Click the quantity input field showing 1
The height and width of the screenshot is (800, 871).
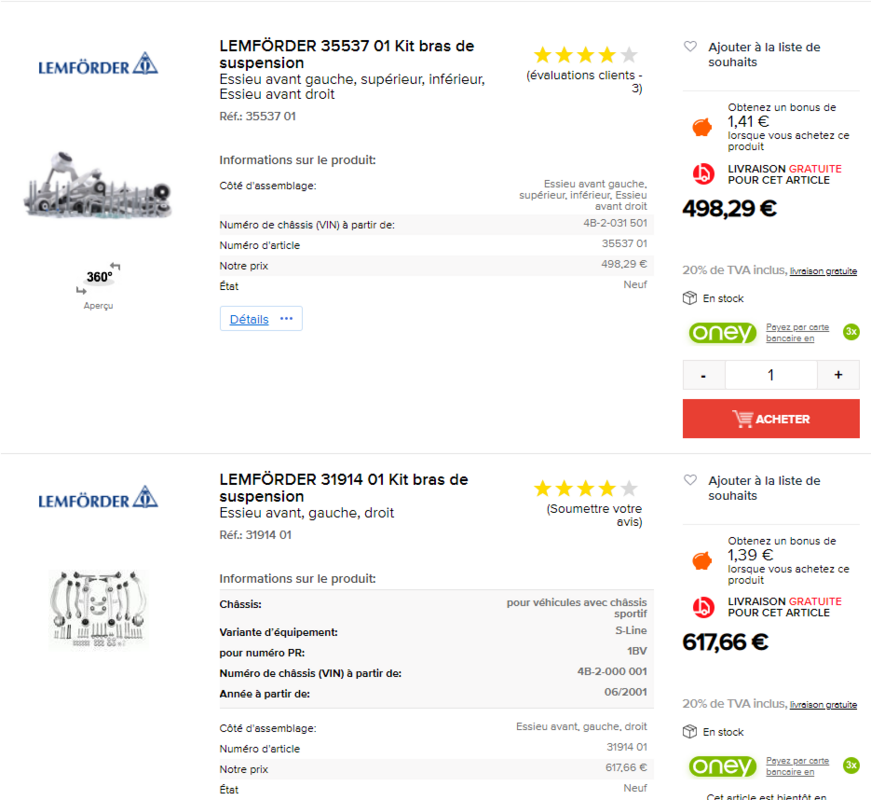[x=771, y=375]
